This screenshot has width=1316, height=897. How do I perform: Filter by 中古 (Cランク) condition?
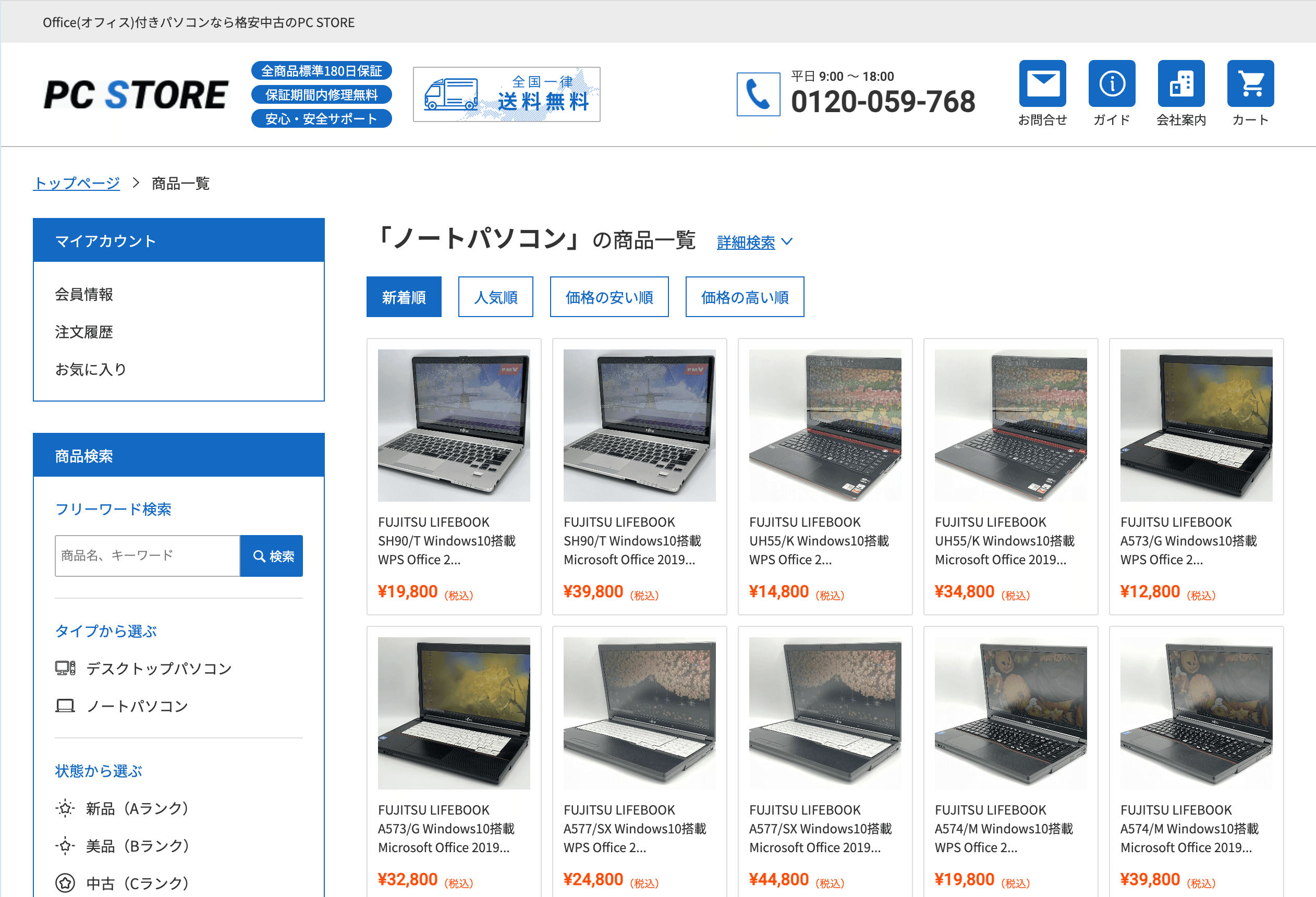[122, 883]
